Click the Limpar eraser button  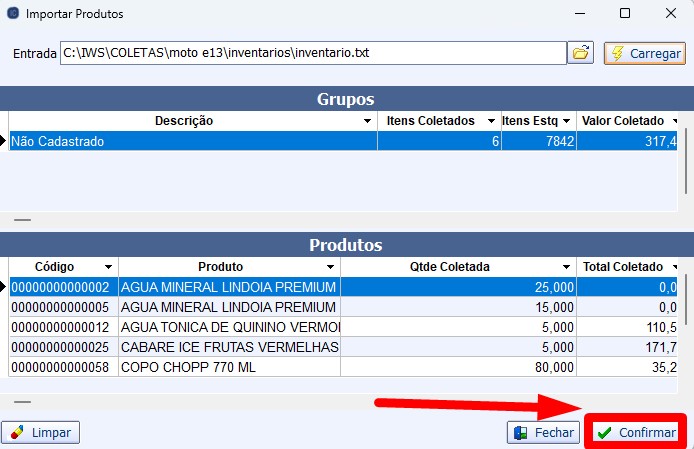pyautogui.click(x=41, y=433)
